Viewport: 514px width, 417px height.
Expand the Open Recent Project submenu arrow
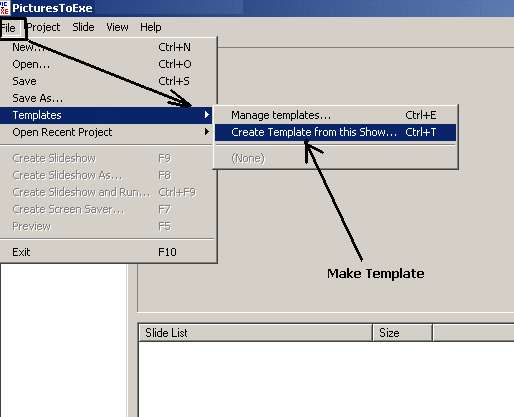(207, 132)
